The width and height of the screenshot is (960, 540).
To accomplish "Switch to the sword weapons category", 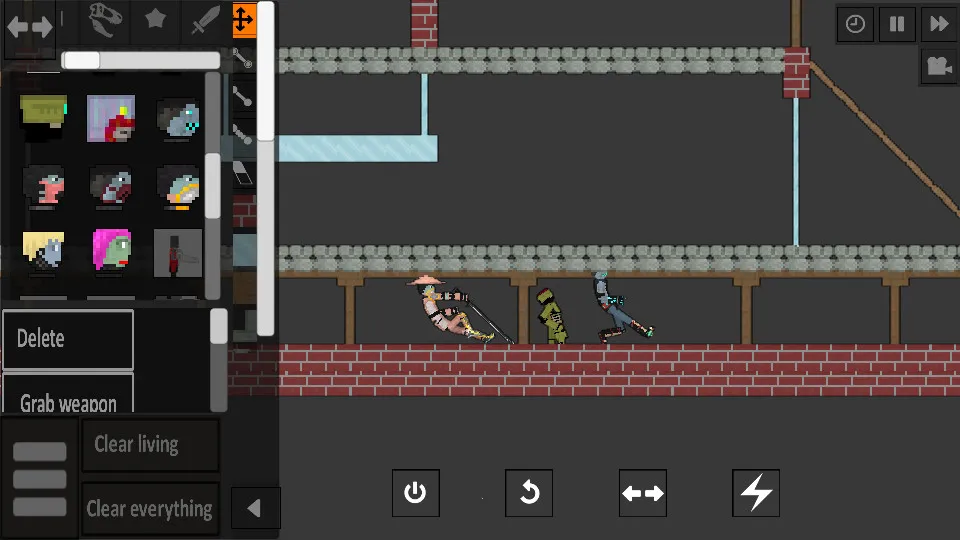I will [x=205, y=20].
